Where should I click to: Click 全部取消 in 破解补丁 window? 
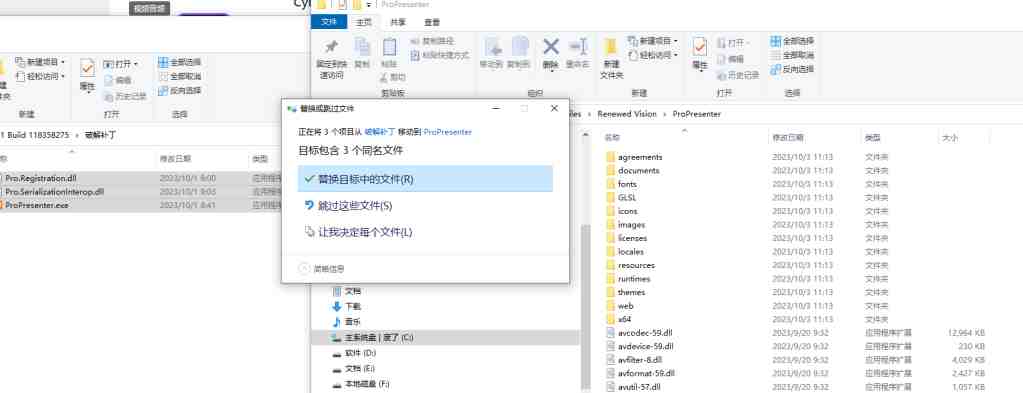[179, 76]
